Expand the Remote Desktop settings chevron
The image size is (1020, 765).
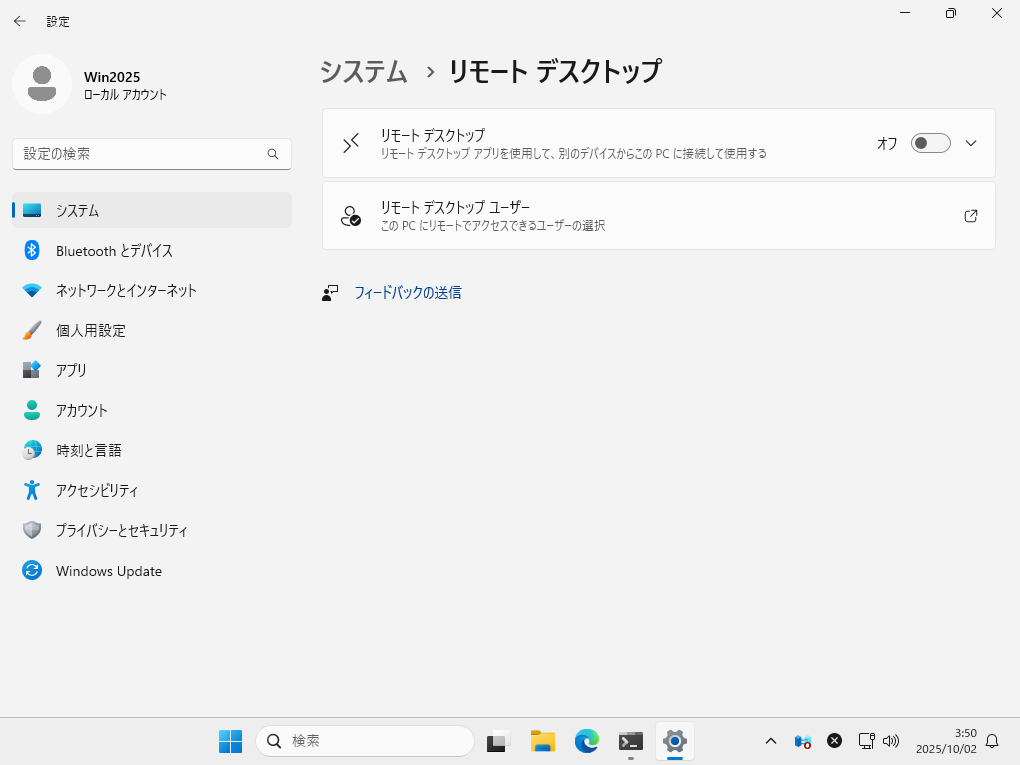click(x=970, y=143)
